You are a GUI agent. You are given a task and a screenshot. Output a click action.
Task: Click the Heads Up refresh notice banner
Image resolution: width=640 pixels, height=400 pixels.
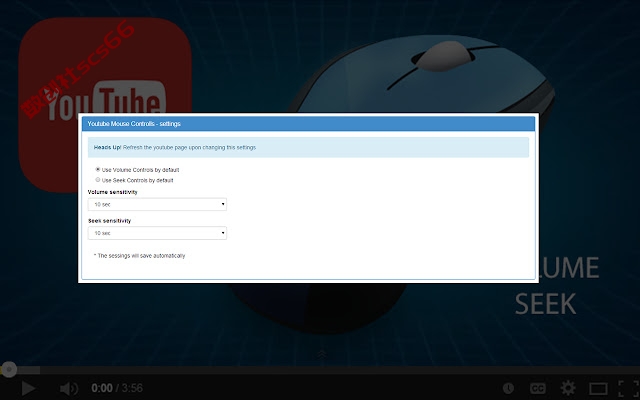coord(308,147)
